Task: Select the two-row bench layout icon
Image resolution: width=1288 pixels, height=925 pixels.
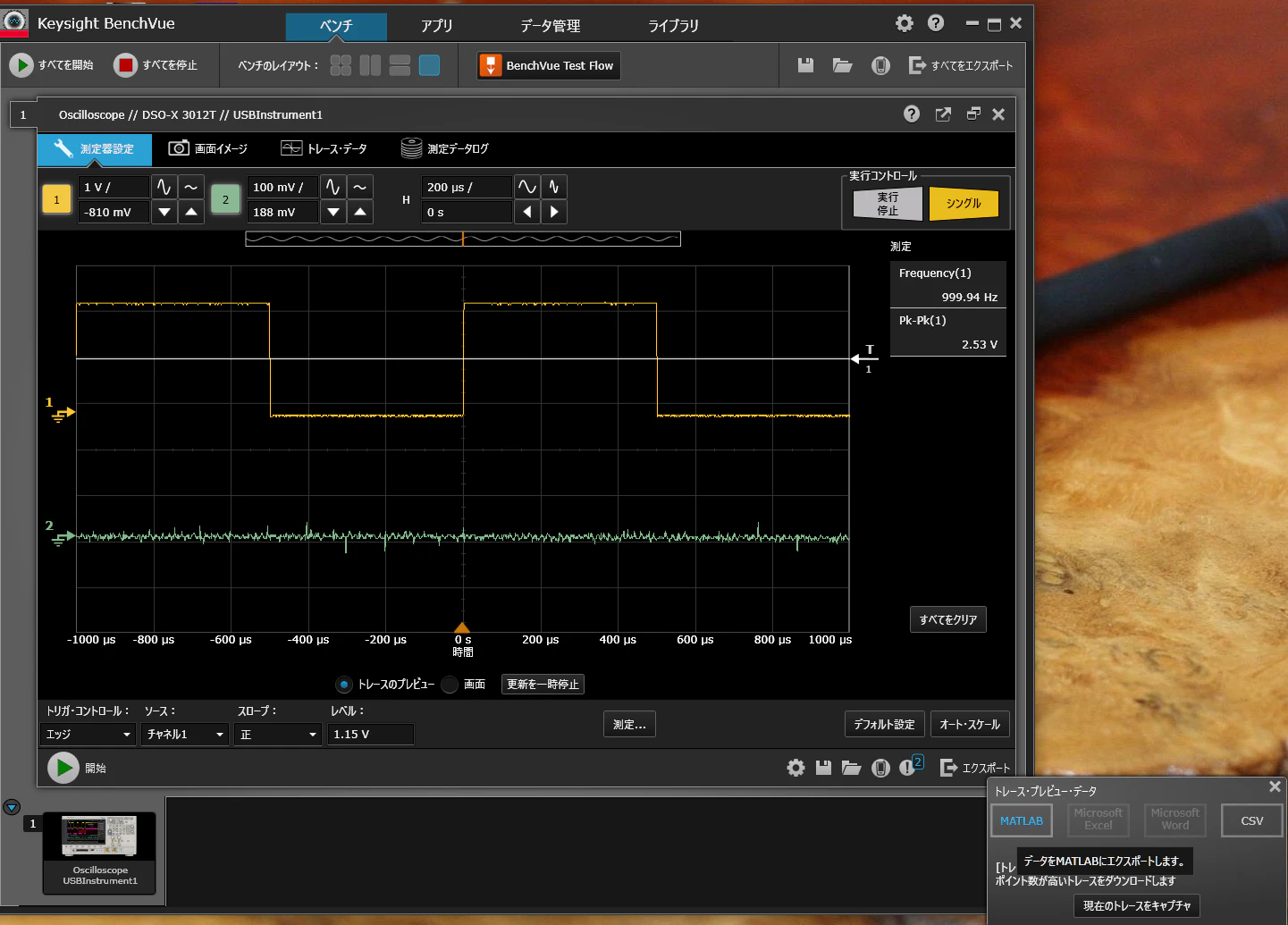Action: point(400,65)
